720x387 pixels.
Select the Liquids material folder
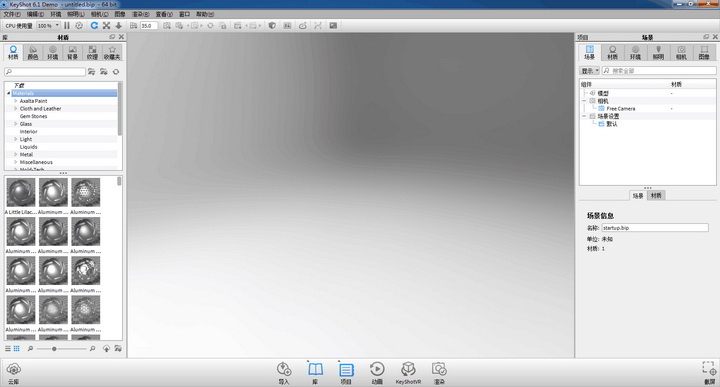(x=28, y=147)
